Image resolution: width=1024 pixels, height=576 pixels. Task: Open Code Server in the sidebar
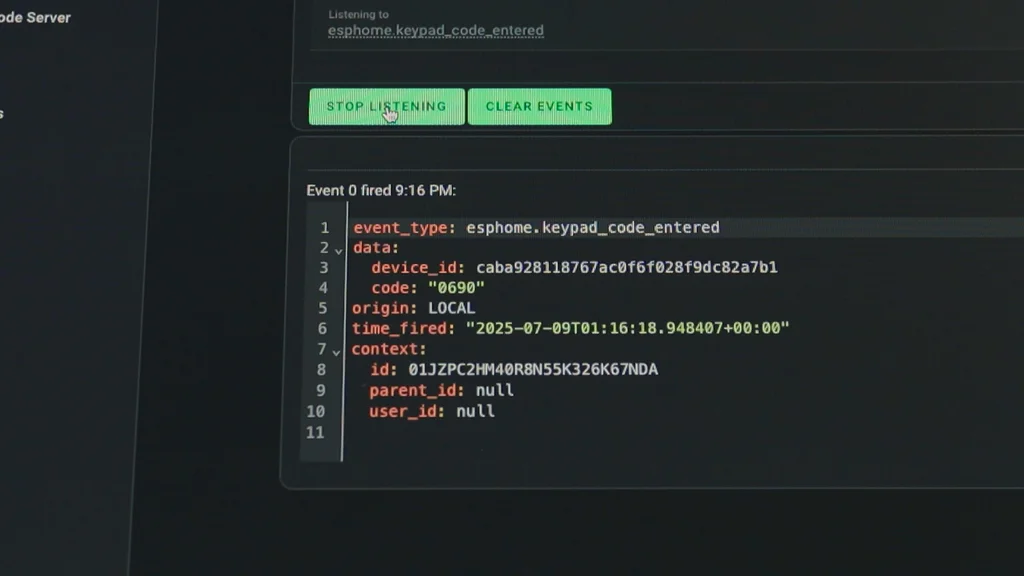pyautogui.click(x=35, y=18)
